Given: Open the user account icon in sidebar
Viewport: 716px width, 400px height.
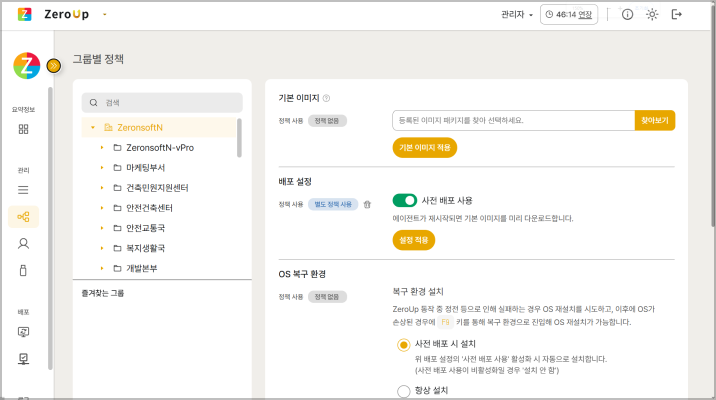Looking at the screenshot, I should tap(24, 243).
